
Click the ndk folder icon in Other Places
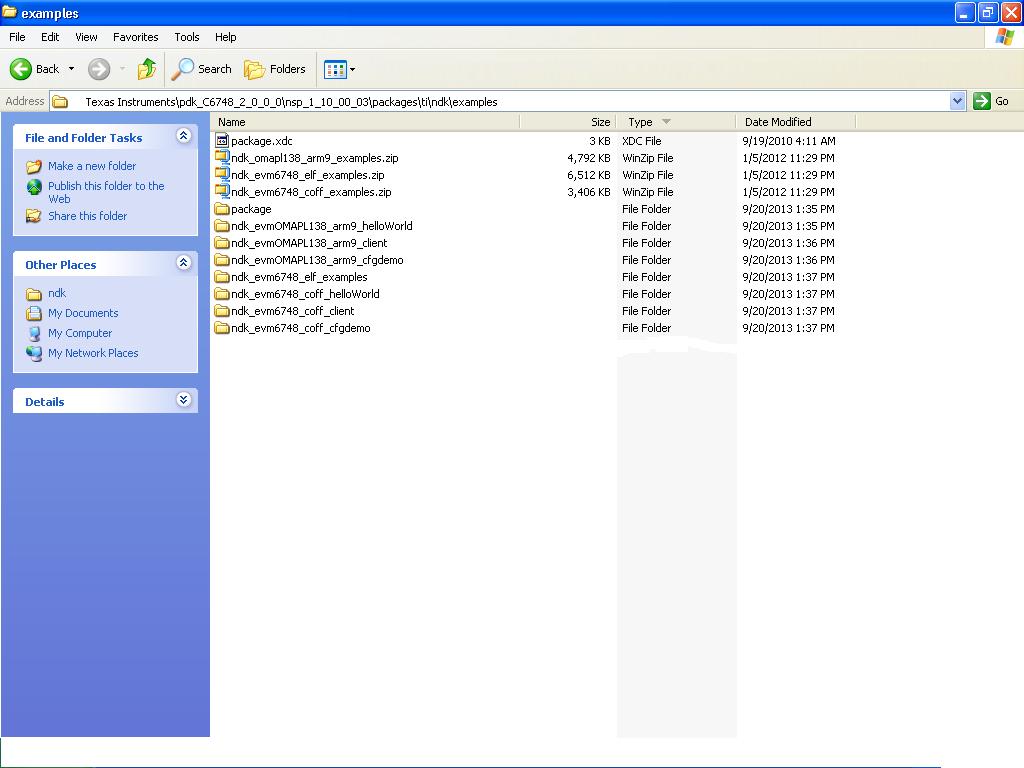[34, 294]
